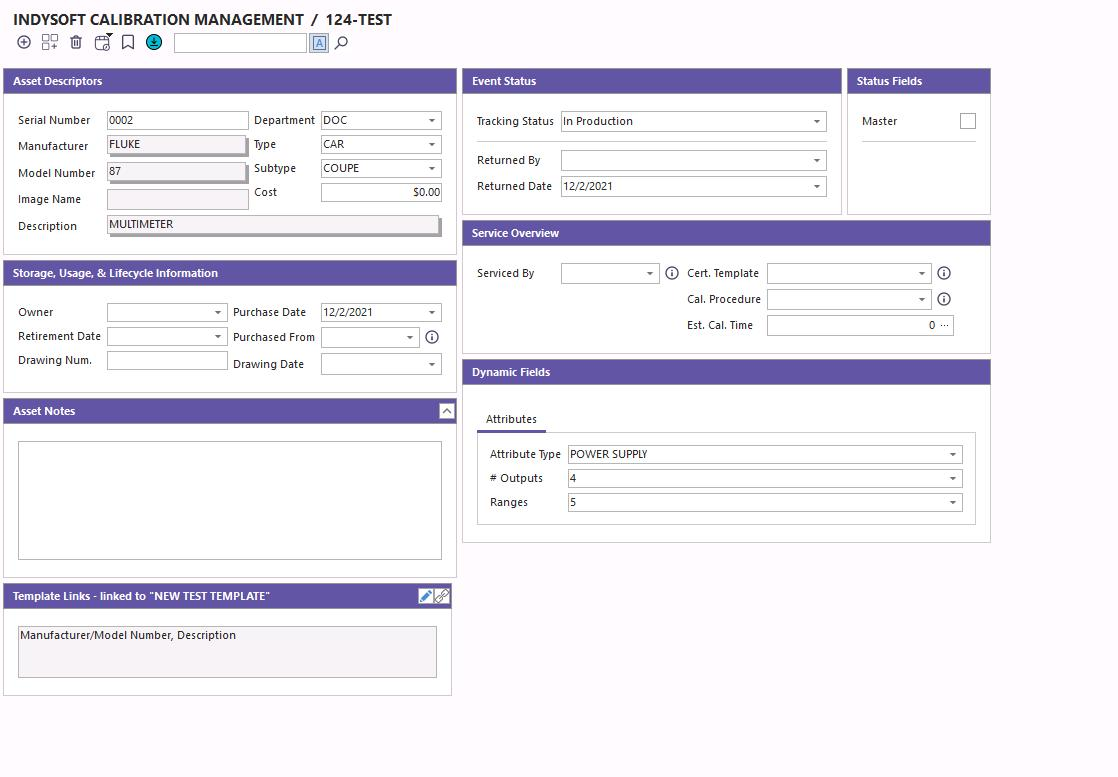Click the duplicate record grid-plus icon
Screen dimensions: 1118x777
pos(49,42)
